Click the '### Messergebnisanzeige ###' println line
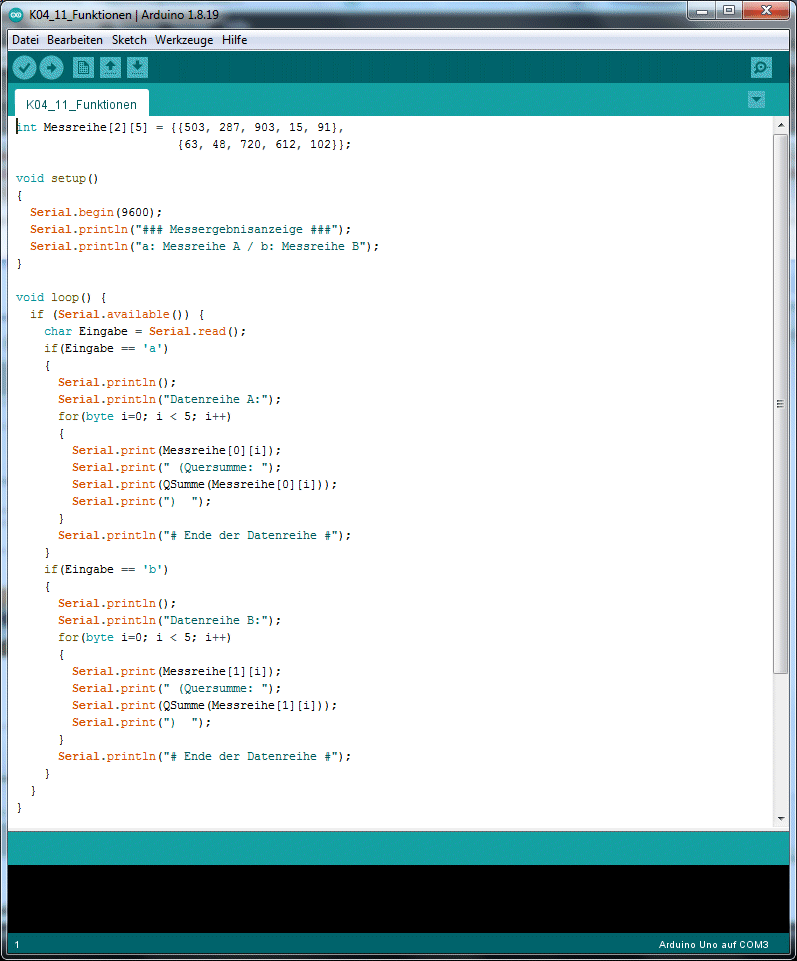 tap(191, 229)
